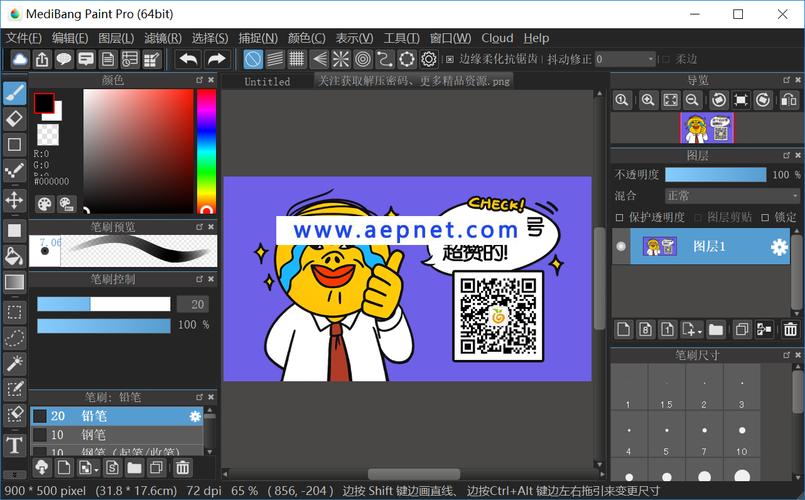Select the 钢笔 brush with size 10
Viewport: 805px width, 500px height.
(x=117, y=435)
